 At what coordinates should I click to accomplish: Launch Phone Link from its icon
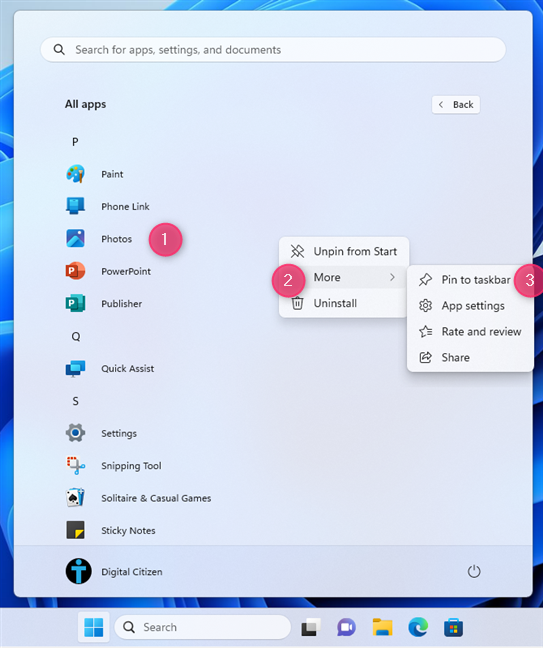click(75, 206)
